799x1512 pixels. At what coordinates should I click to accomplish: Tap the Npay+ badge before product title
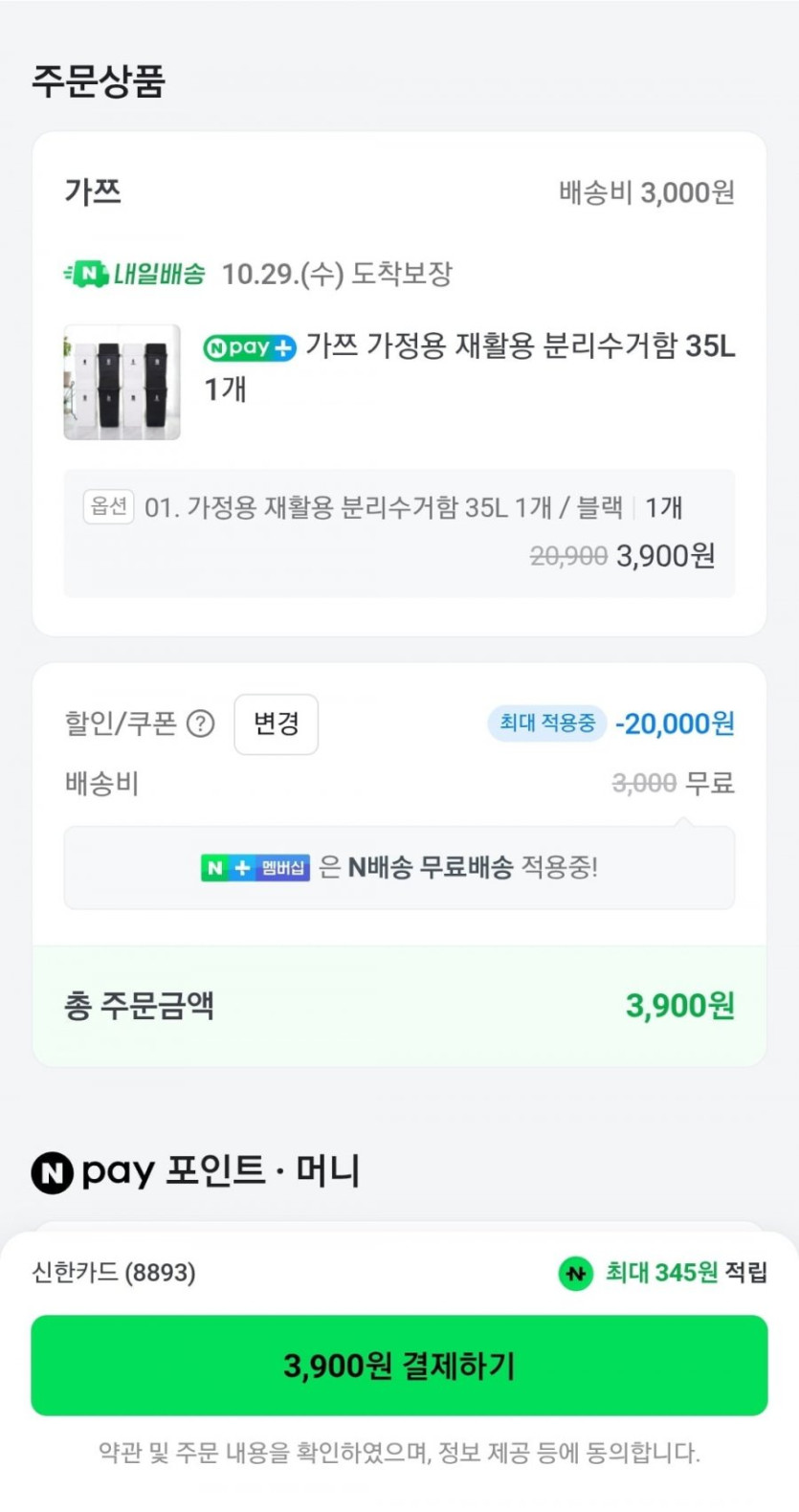point(250,347)
